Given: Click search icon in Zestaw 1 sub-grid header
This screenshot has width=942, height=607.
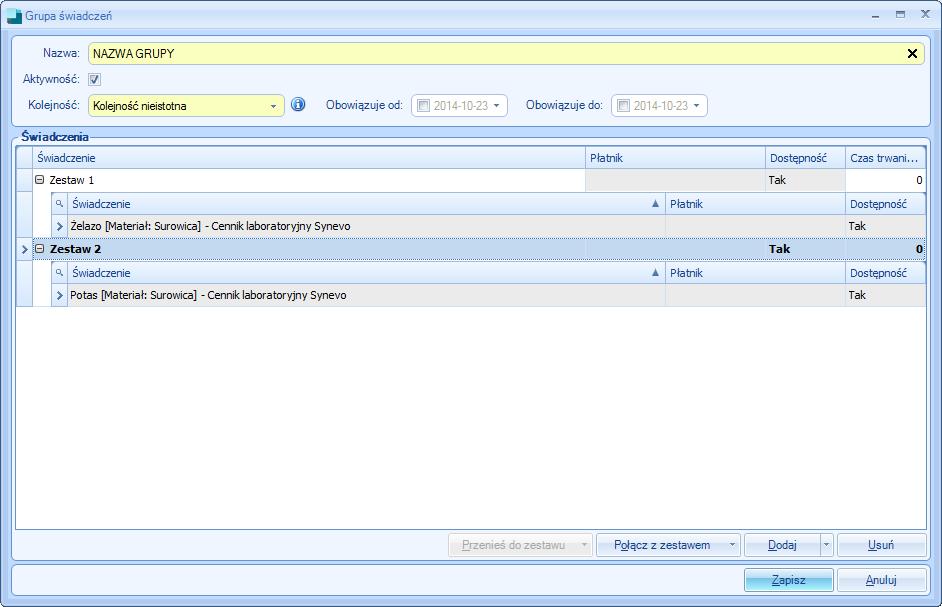Looking at the screenshot, I should point(59,204).
